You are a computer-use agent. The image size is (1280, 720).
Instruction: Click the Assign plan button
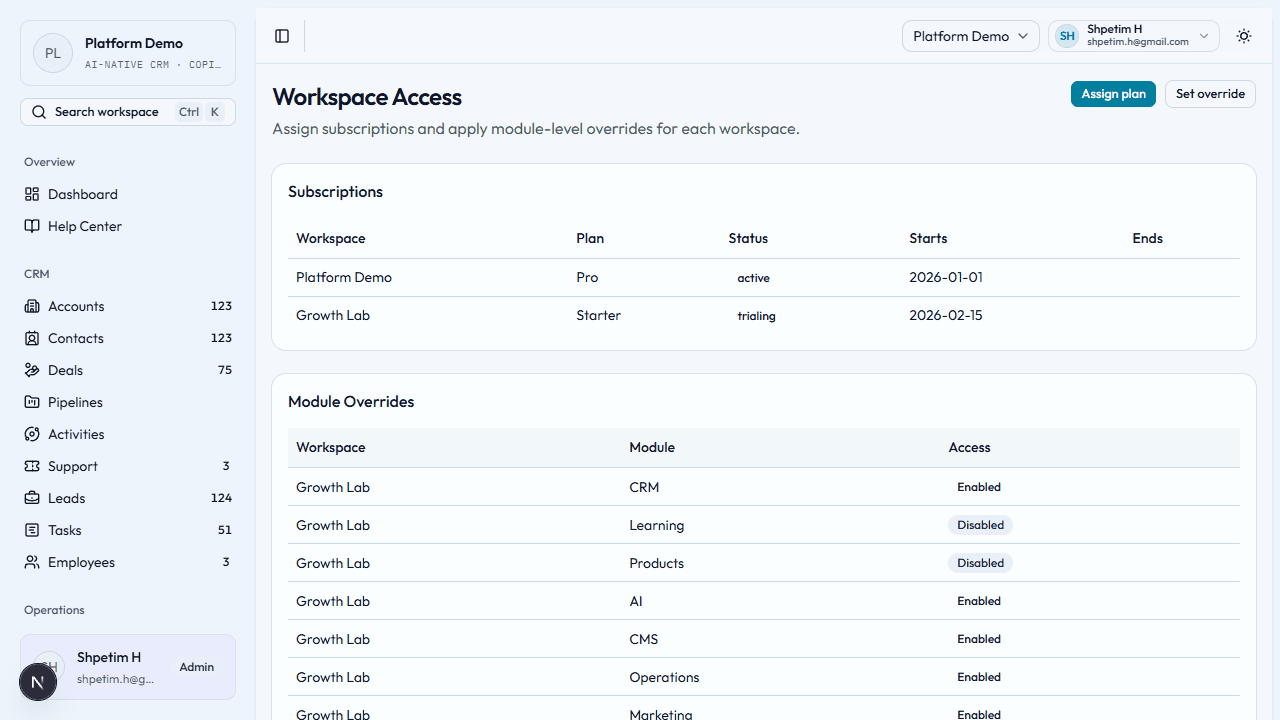coord(1113,93)
